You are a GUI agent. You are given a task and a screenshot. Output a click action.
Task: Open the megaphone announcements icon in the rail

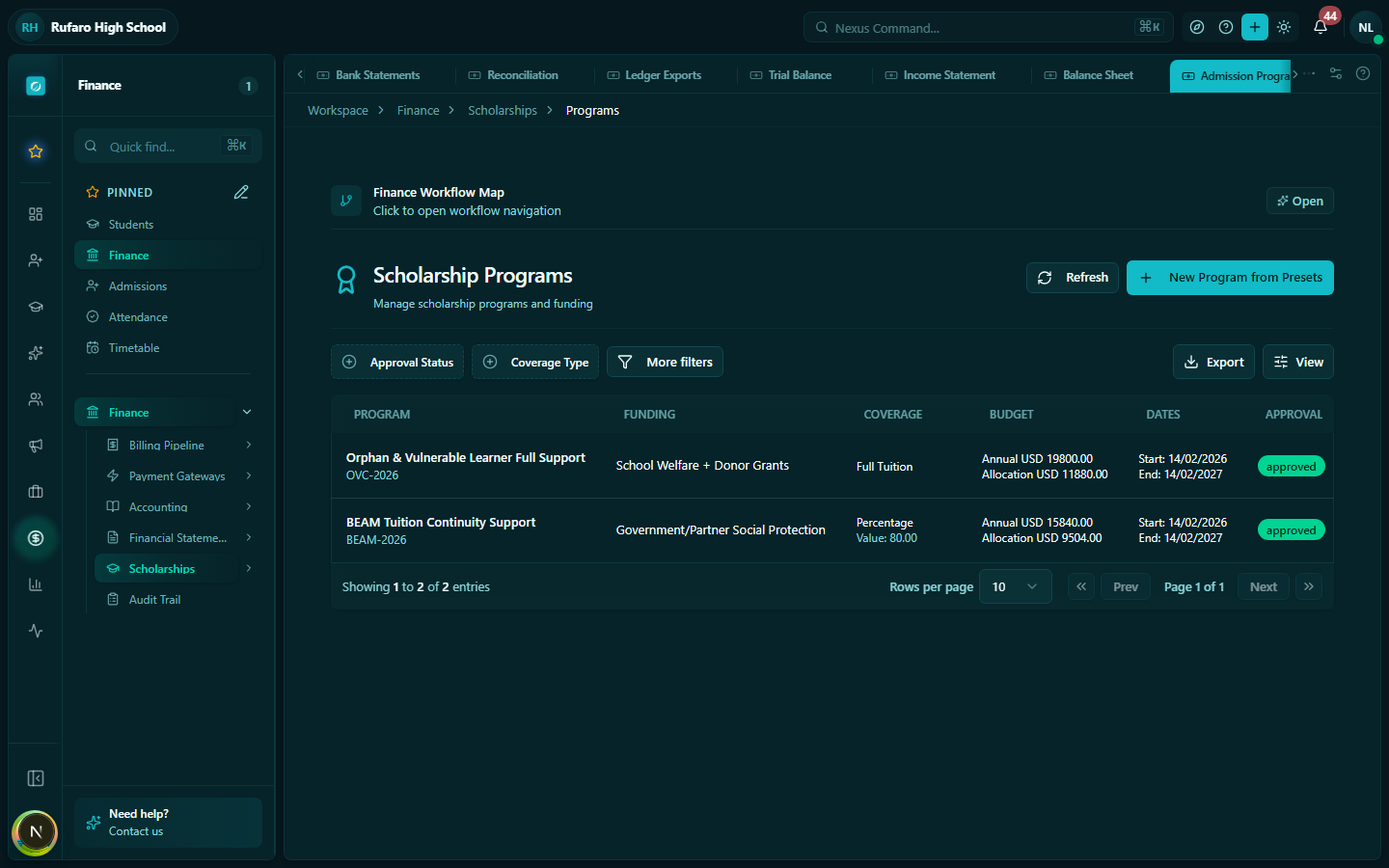coord(36,446)
